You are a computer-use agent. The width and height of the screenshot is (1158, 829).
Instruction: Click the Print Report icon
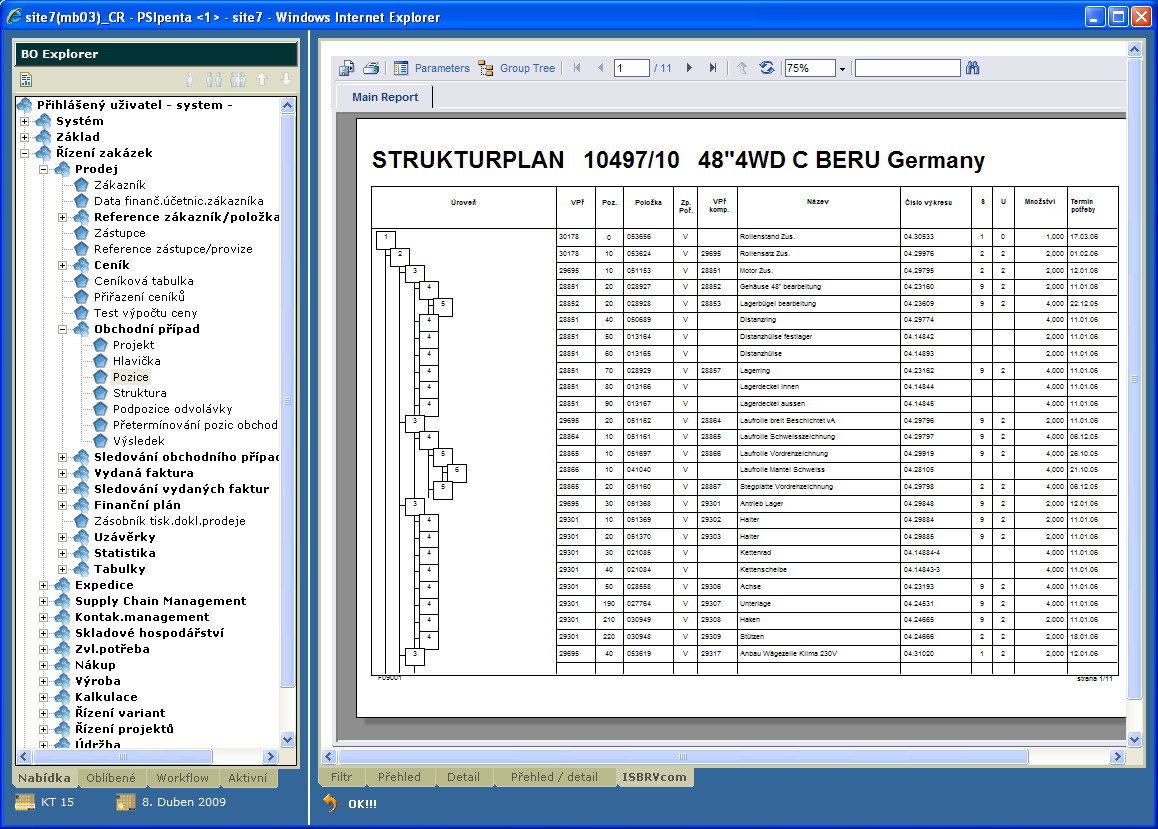pyautogui.click(x=371, y=68)
